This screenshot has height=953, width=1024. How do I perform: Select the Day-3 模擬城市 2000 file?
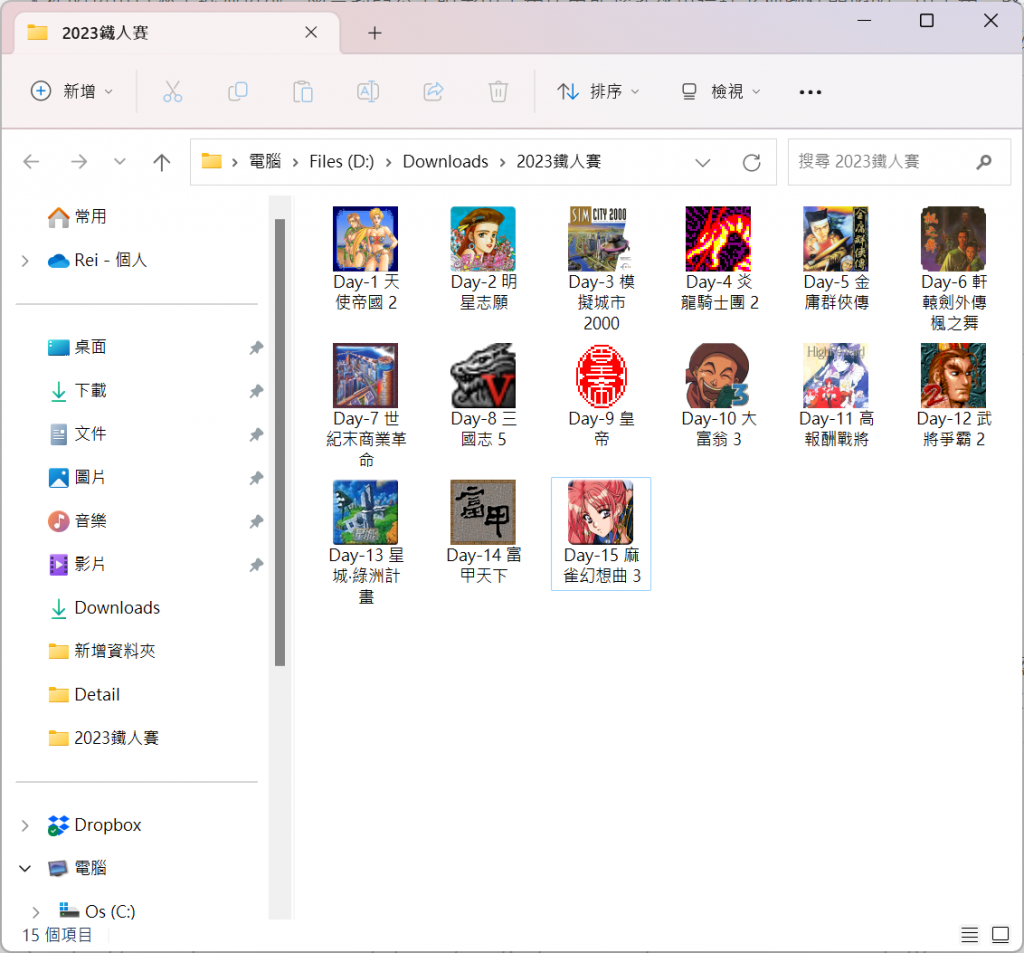601,269
